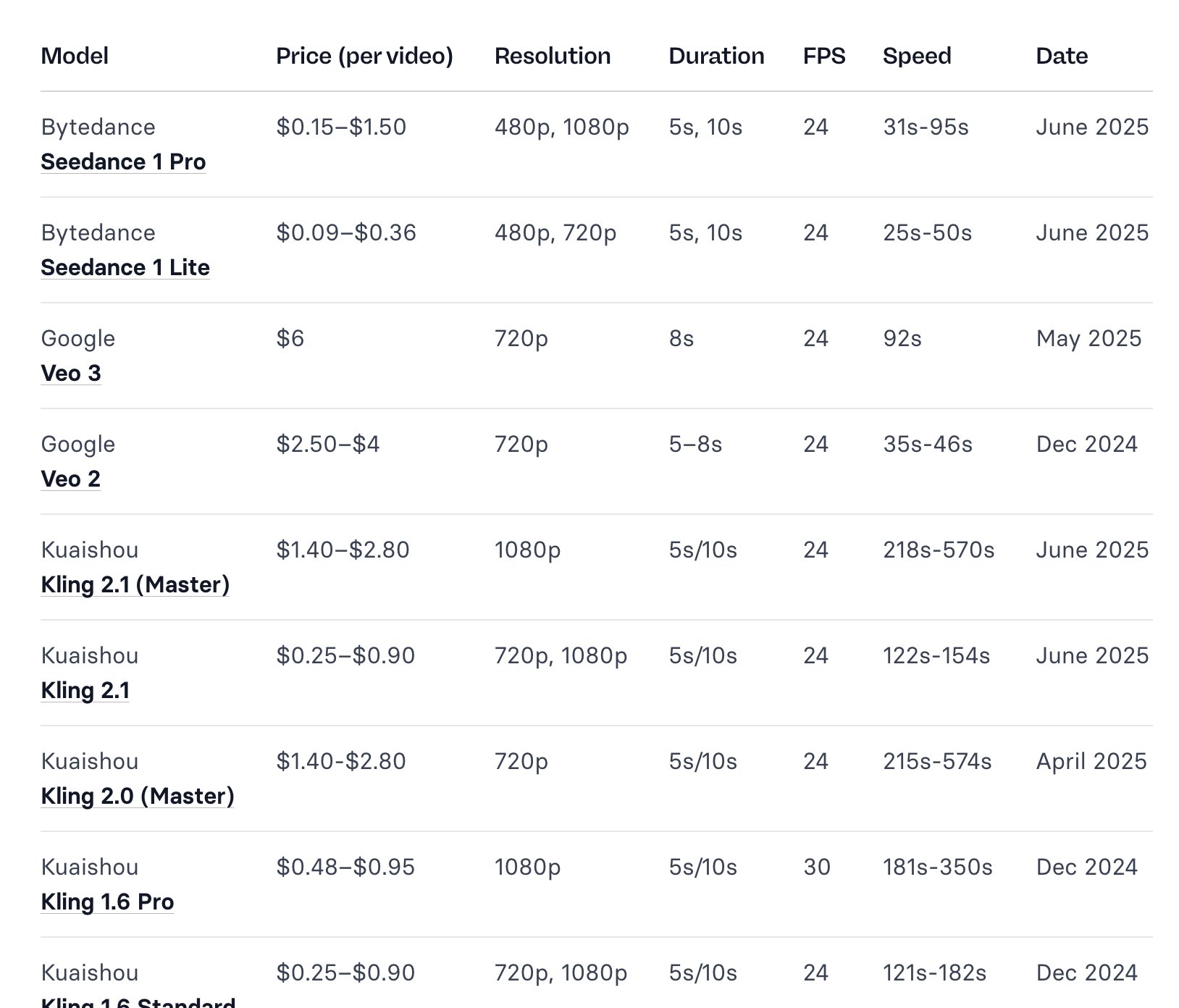Open the plain Kling 2.1 link
Viewport: 1179px width, 1008px height.
[x=85, y=690]
